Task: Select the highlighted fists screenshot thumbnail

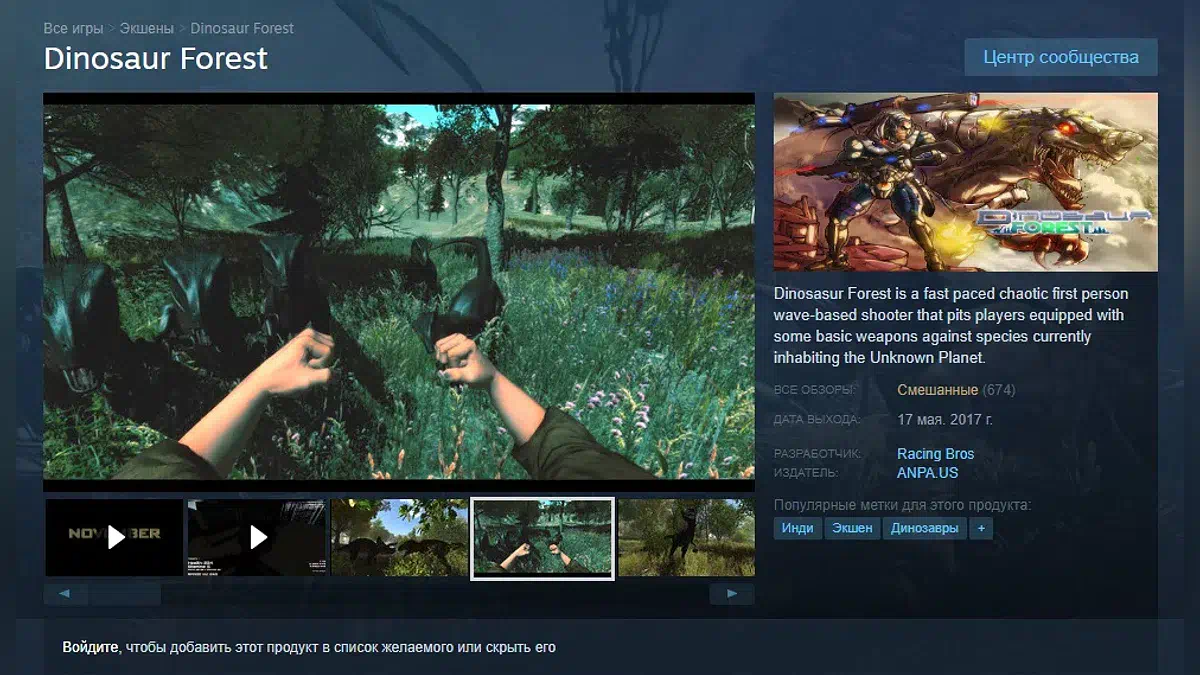Action: click(x=542, y=538)
